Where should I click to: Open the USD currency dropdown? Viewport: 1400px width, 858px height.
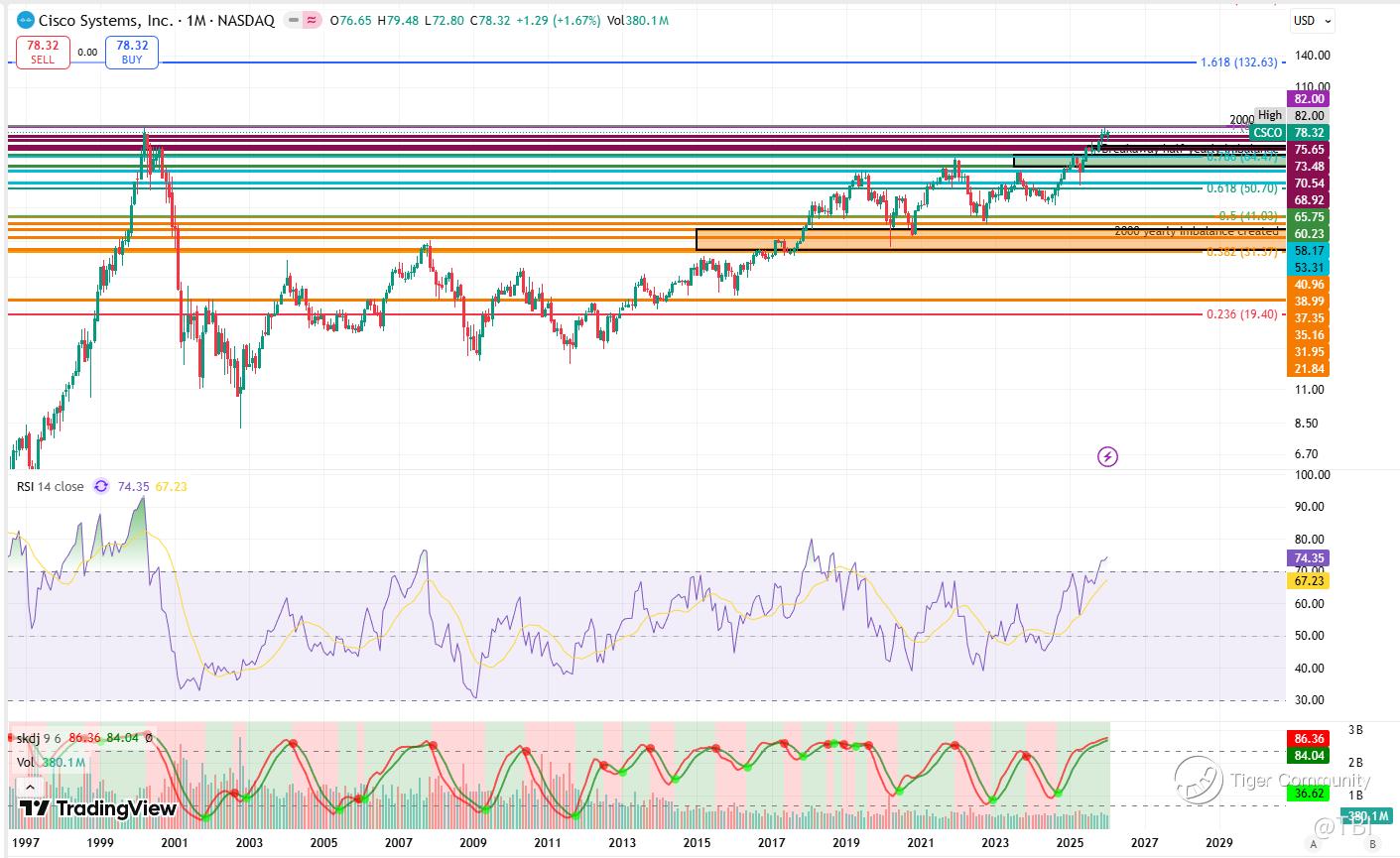point(1311,20)
